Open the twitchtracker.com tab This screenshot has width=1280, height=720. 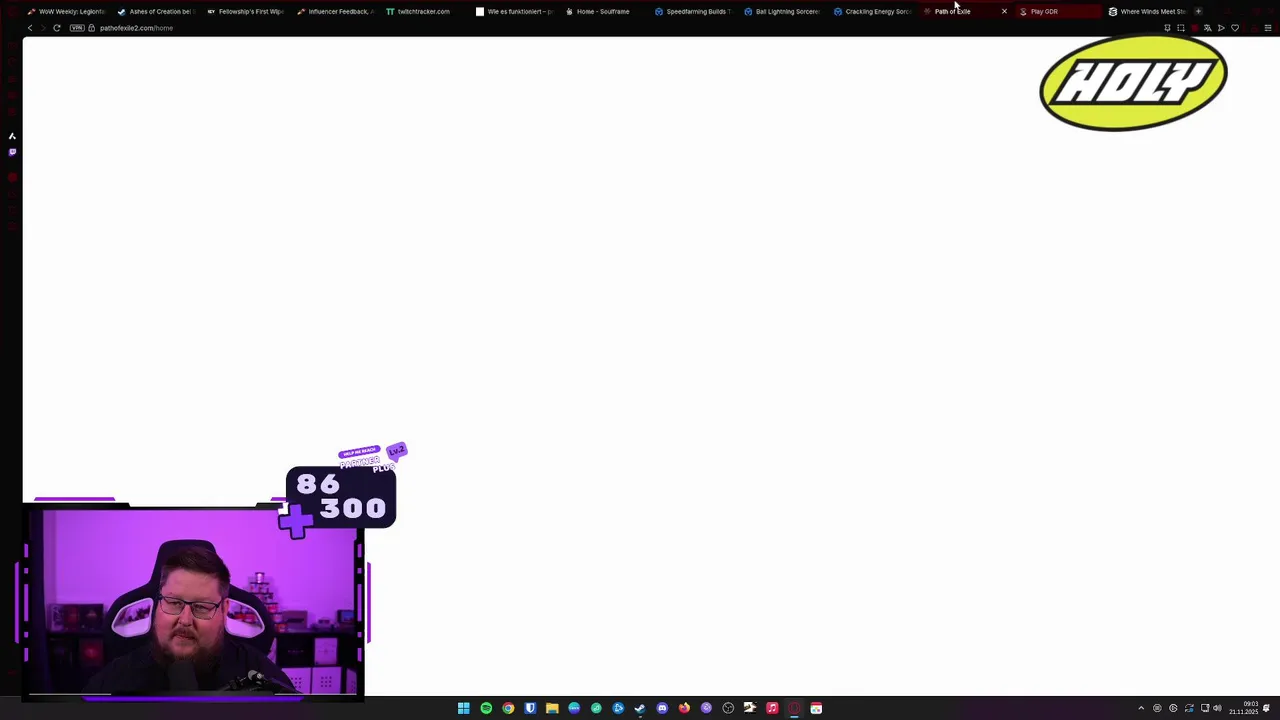point(424,11)
